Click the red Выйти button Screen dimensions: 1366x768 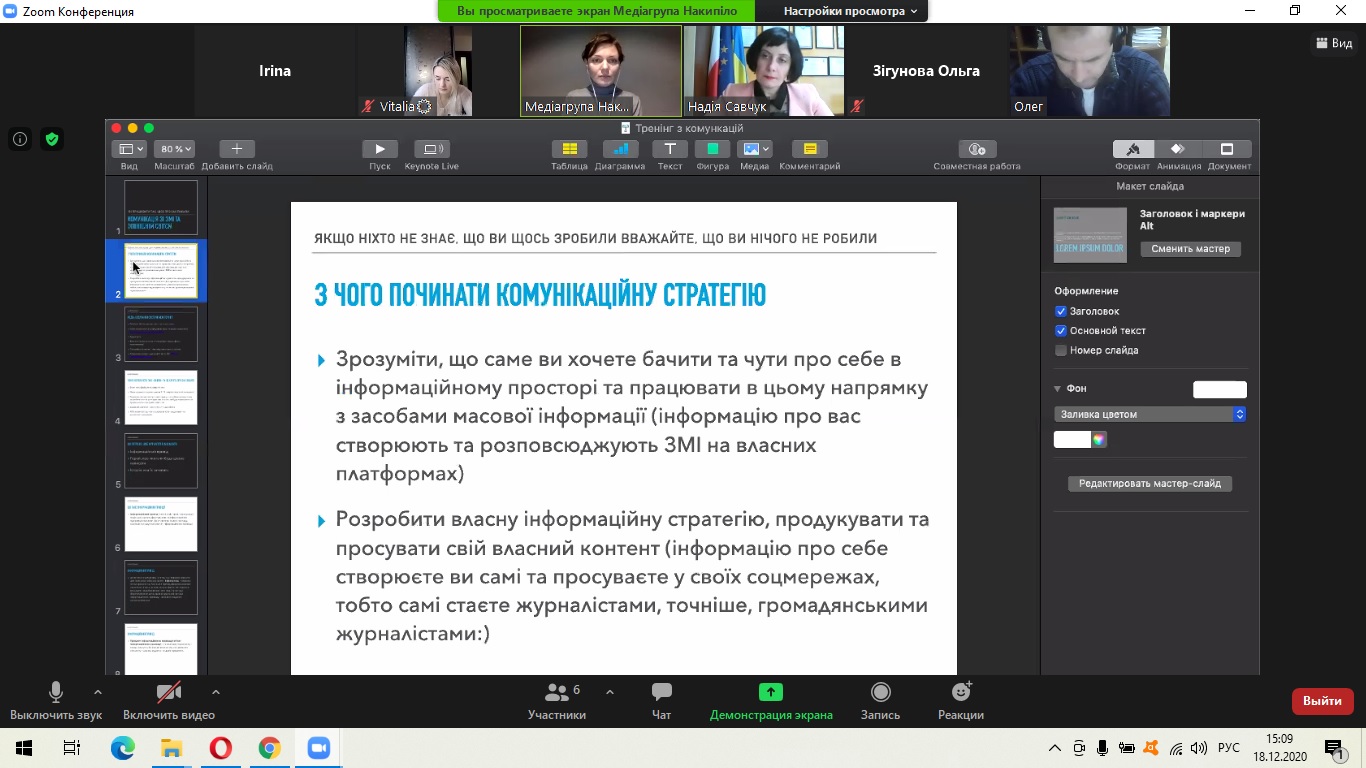pyautogui.click(x=1322, y=701)
